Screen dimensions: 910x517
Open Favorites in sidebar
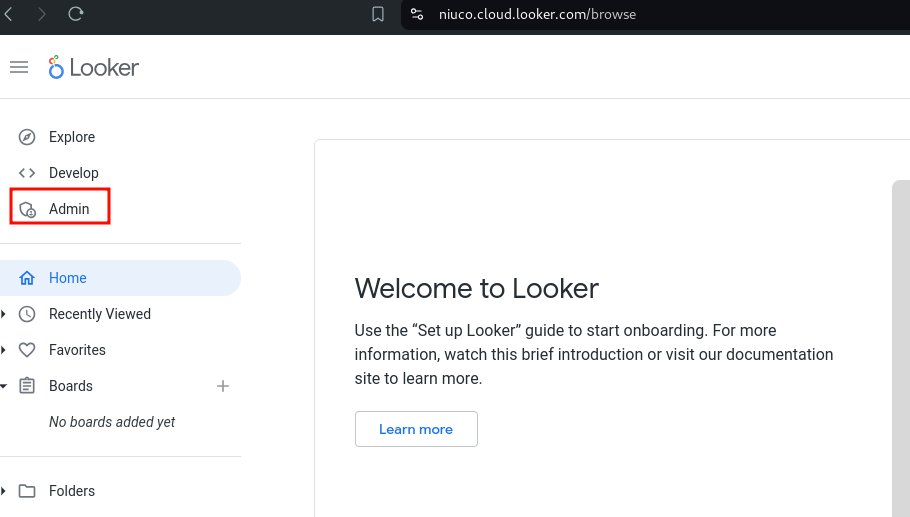click(77, 350)
